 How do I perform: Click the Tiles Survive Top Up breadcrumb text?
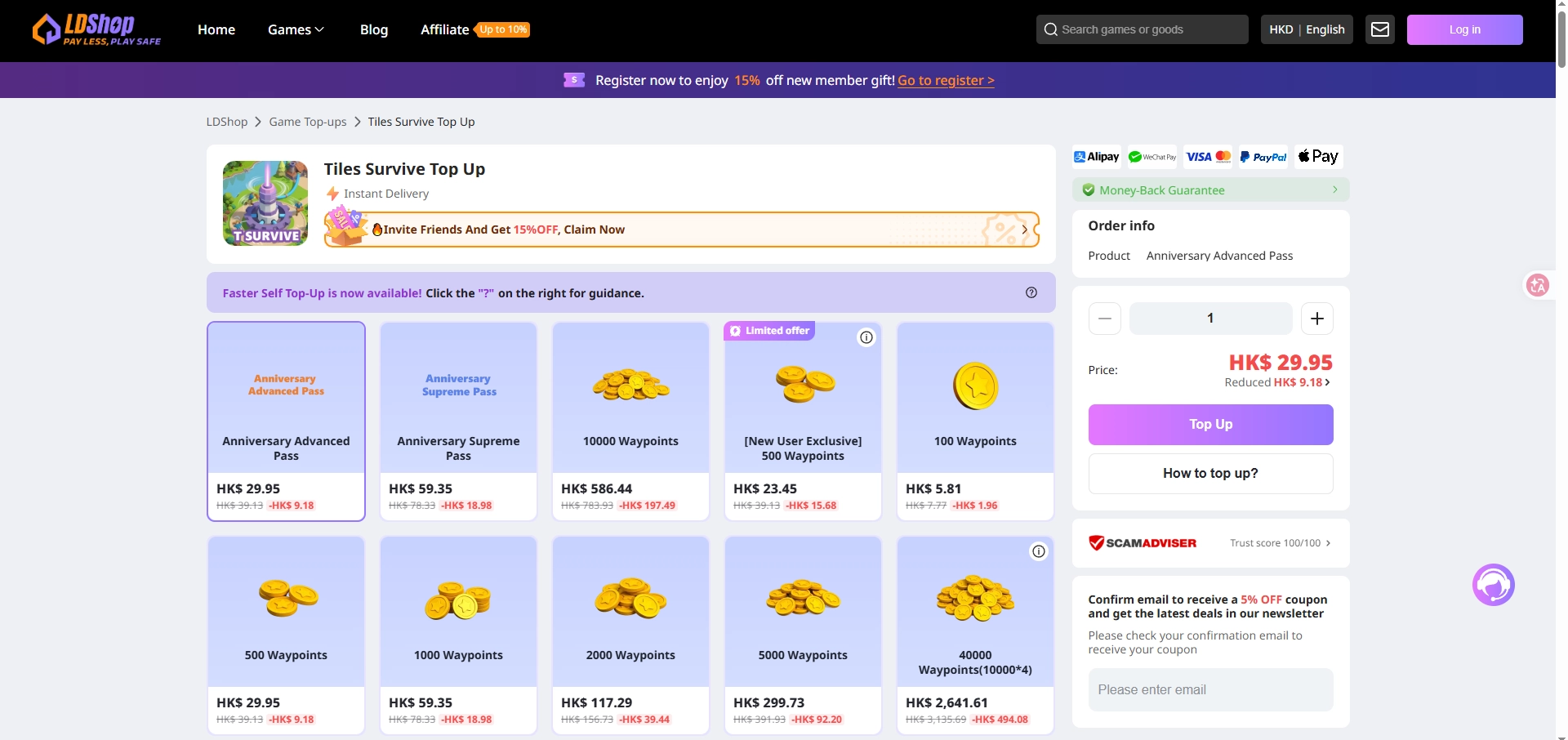coord(421,122)
